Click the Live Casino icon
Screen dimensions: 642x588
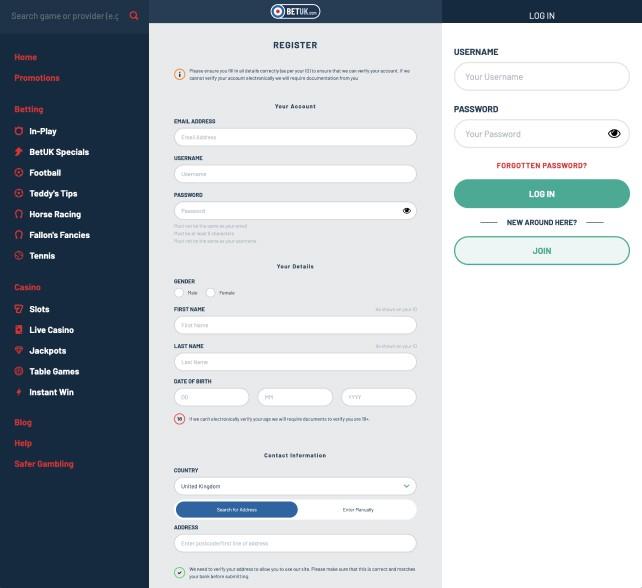[19, 330]
